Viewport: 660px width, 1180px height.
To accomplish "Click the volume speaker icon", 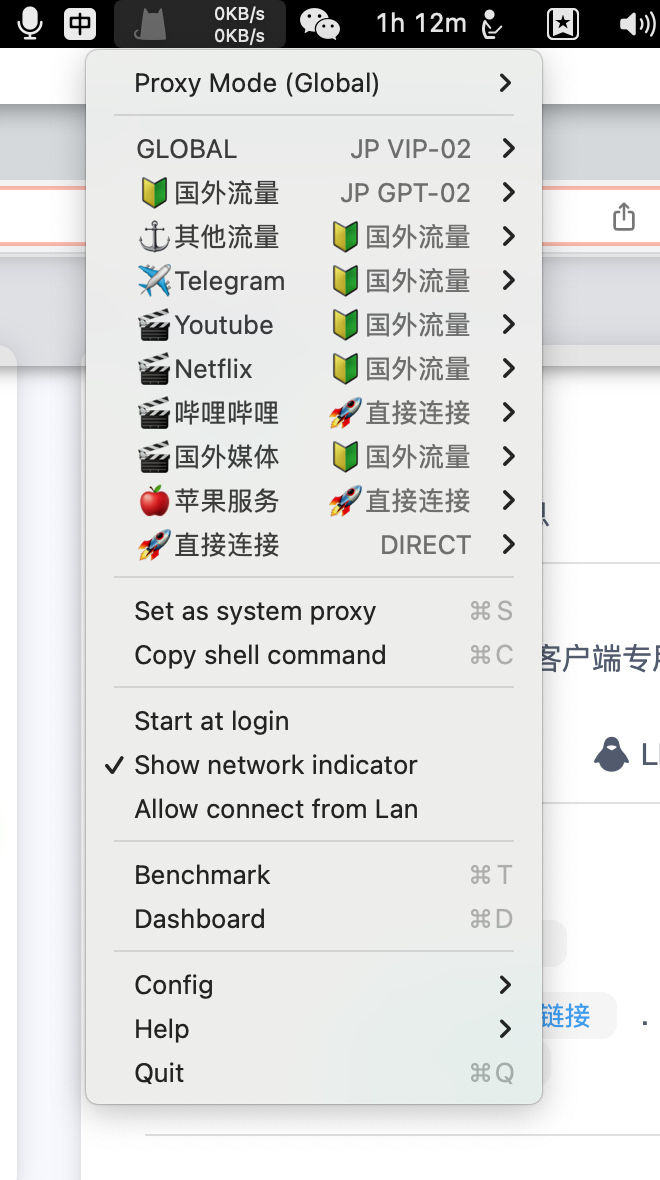I will (636, 23).
